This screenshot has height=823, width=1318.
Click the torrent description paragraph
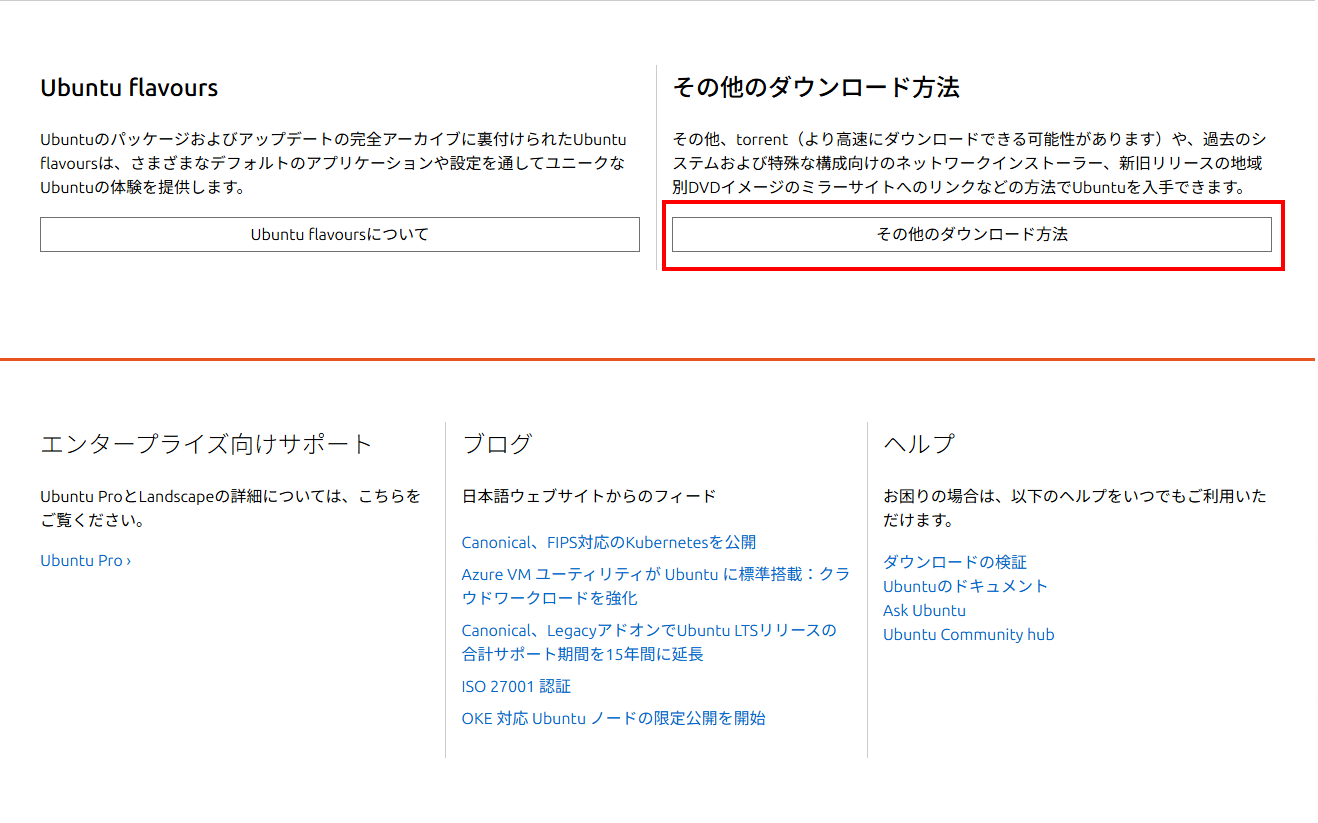tap(969, 162)
